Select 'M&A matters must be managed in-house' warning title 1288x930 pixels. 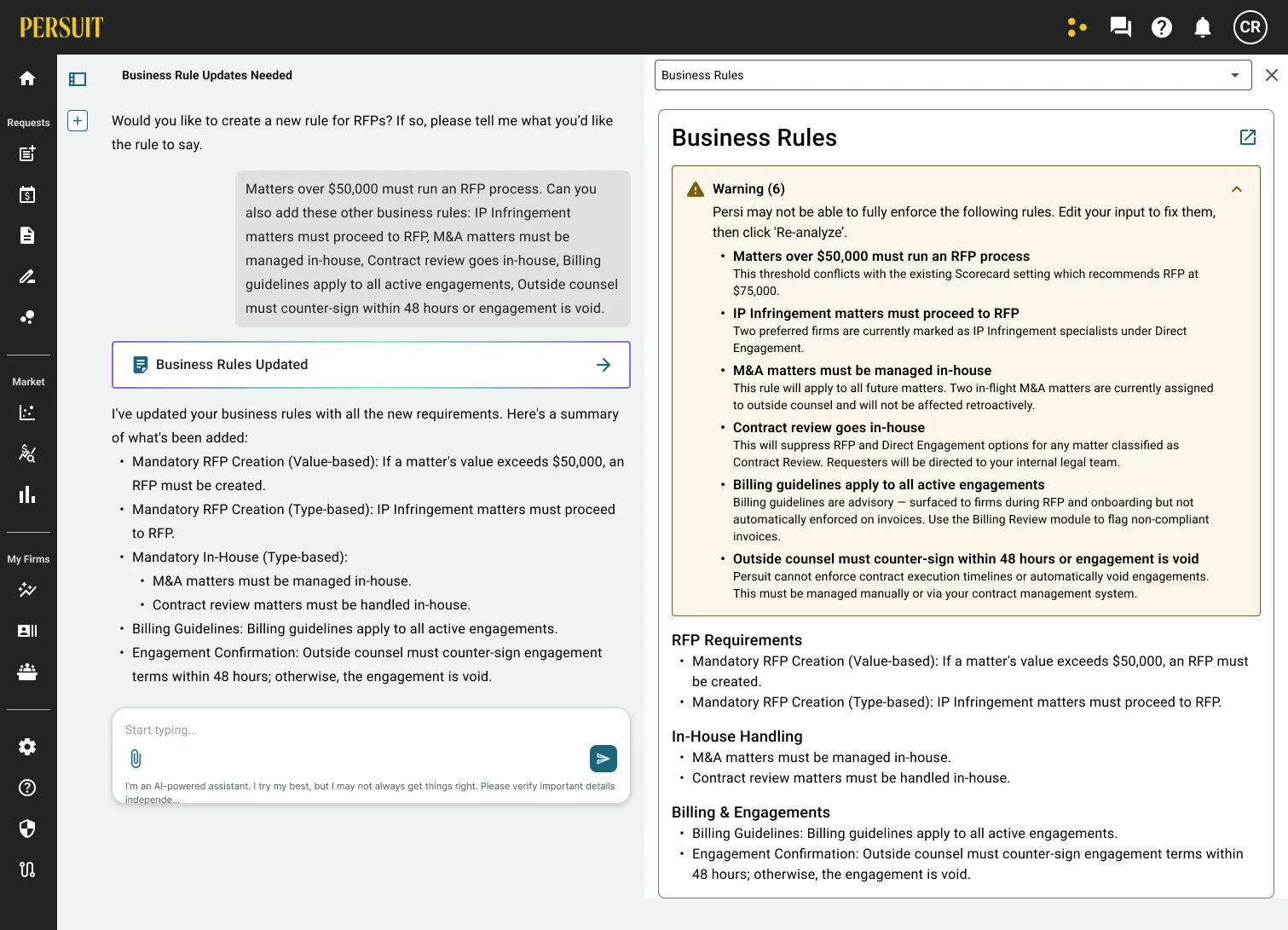[x=862, y=370]
